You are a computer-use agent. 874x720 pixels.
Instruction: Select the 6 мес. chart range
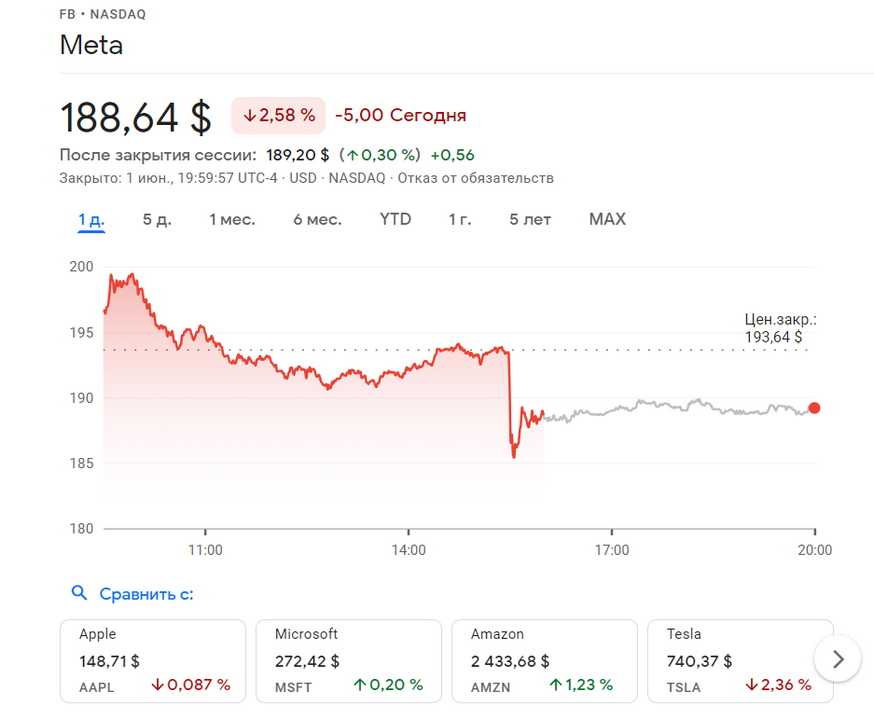click(317, 220)
